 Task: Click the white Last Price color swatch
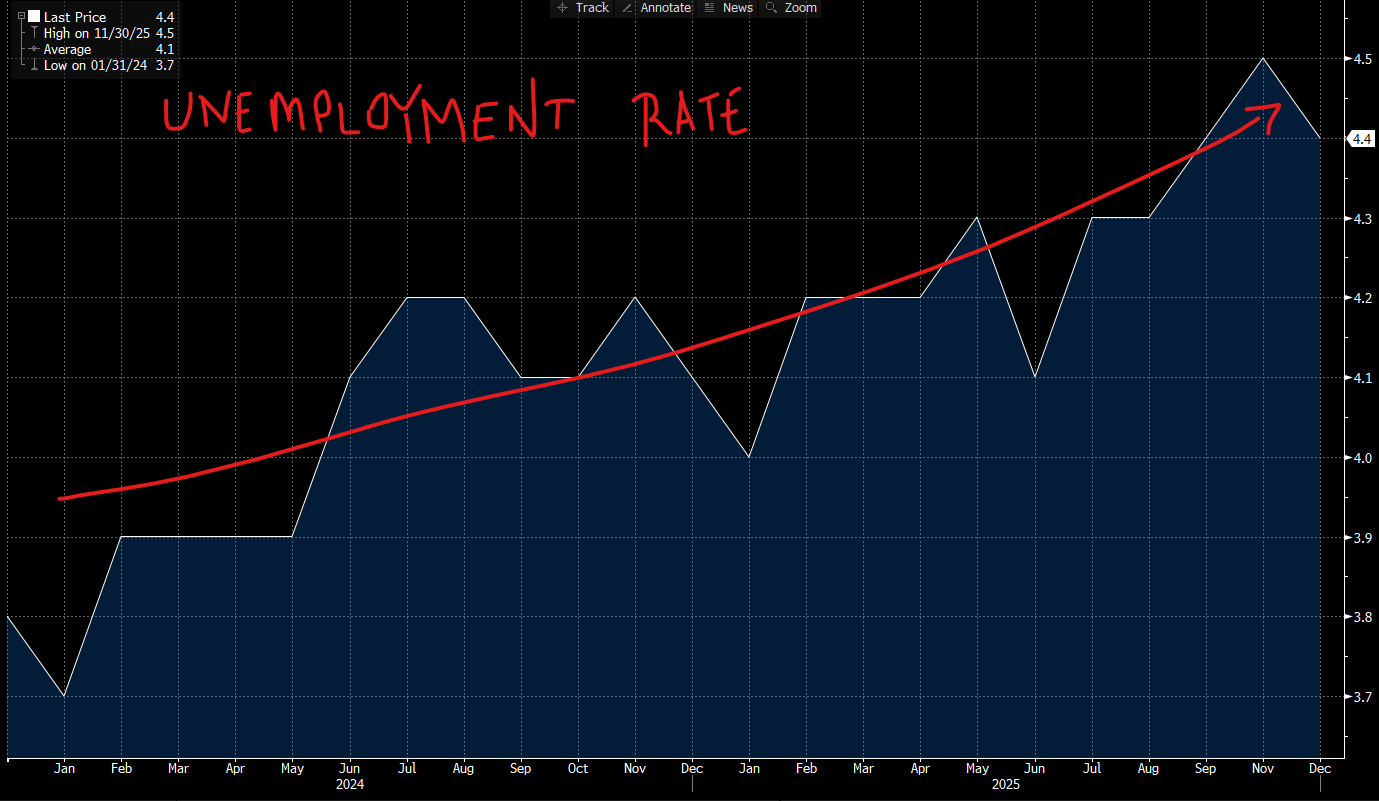(x=33, y=17)
